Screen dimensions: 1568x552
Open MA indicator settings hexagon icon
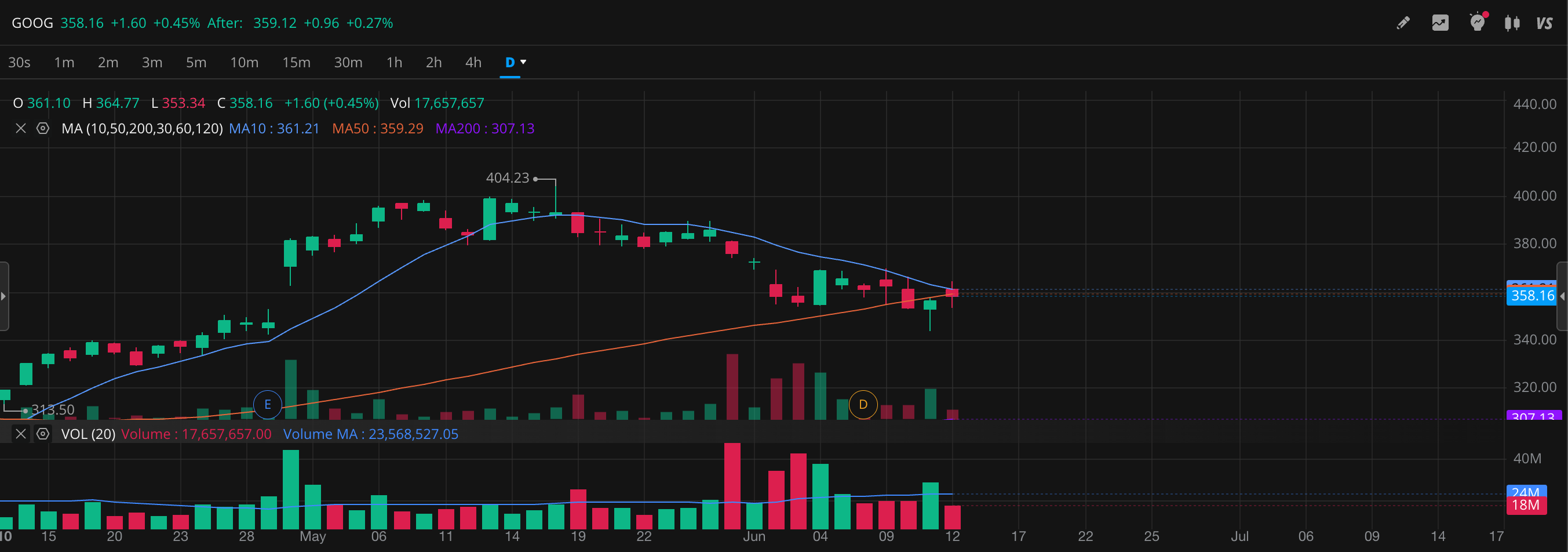43,128
